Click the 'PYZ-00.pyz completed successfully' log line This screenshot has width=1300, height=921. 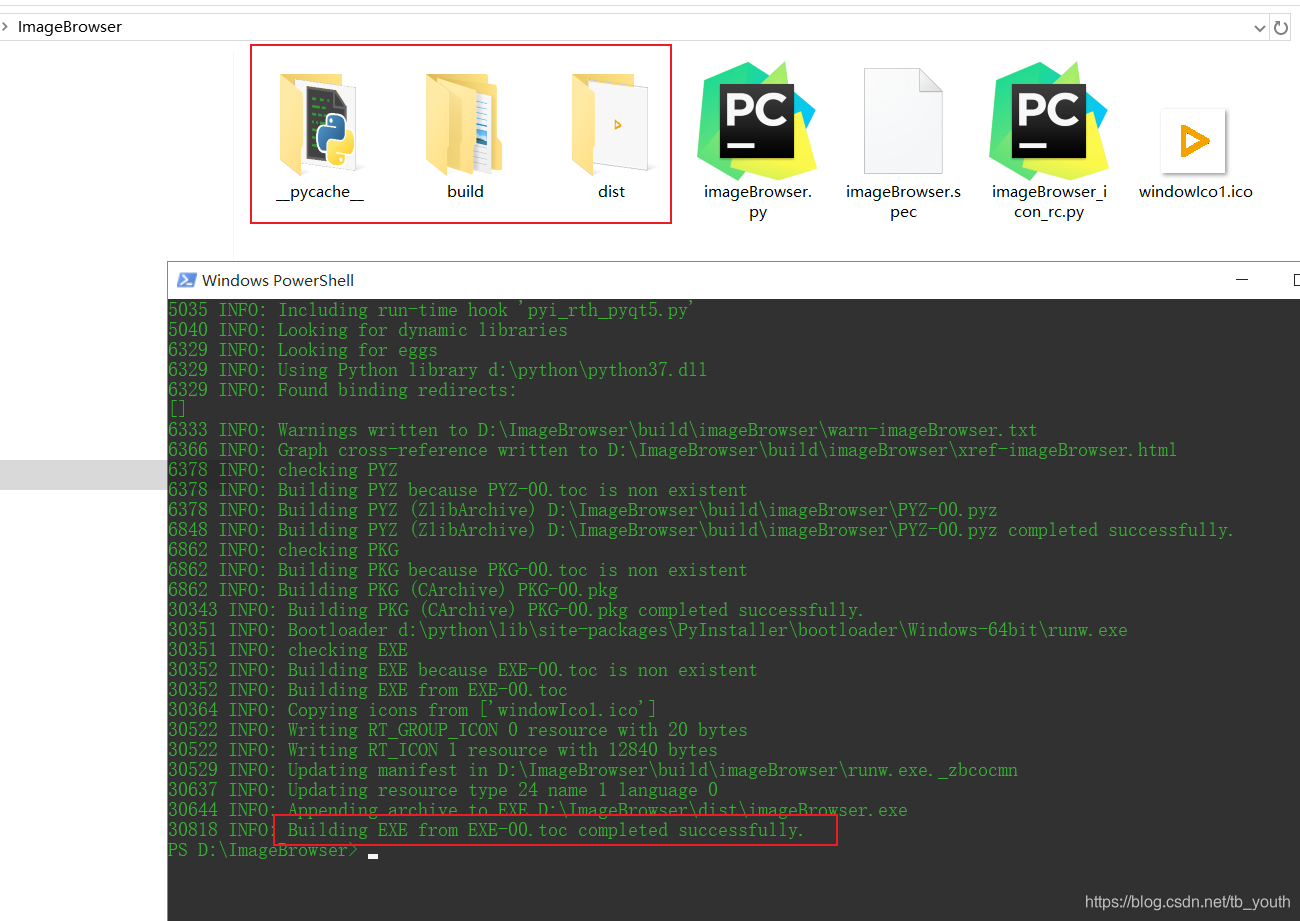701,530
